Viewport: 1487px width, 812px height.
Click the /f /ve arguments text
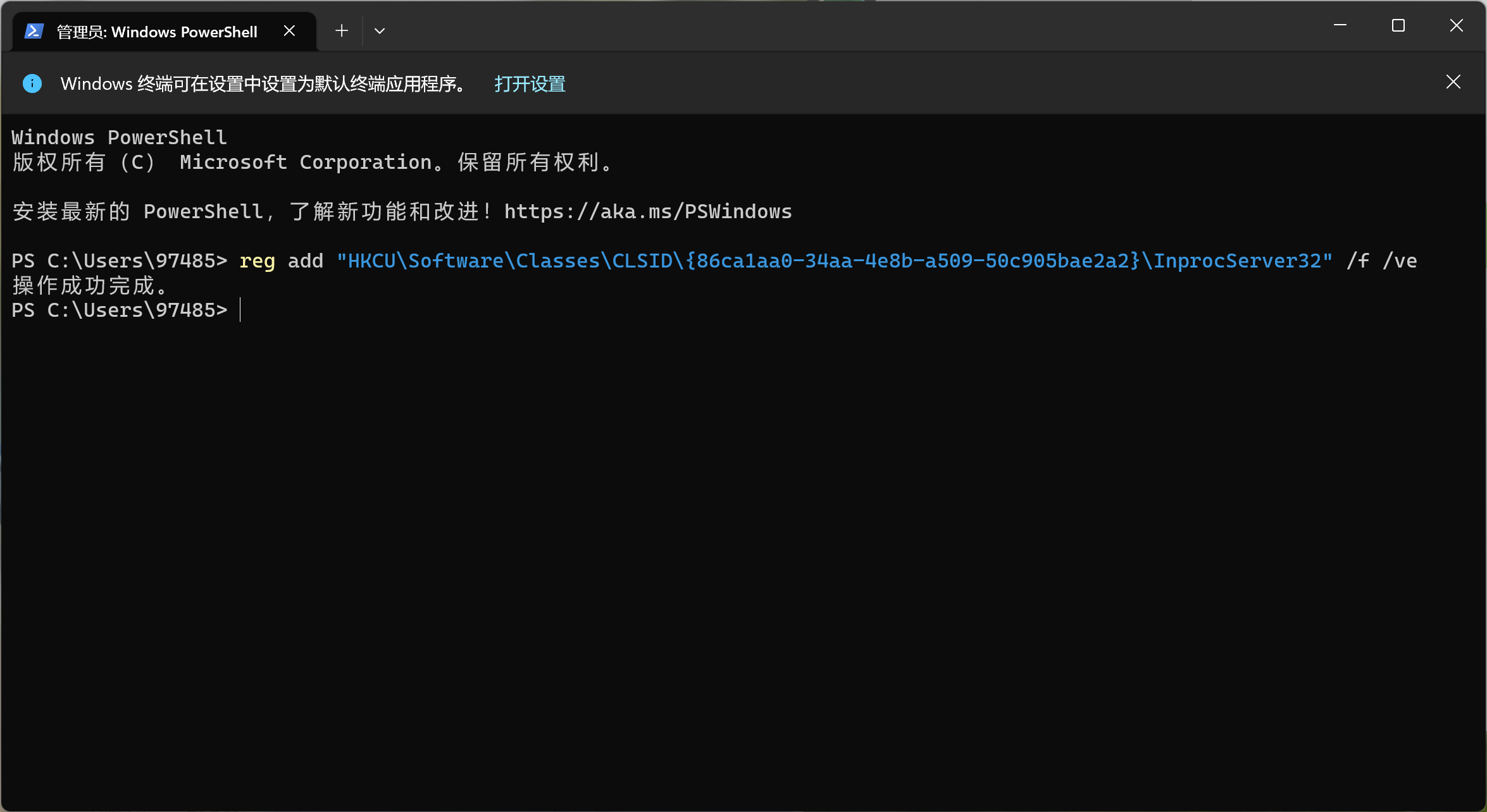tap(1381, 261)
